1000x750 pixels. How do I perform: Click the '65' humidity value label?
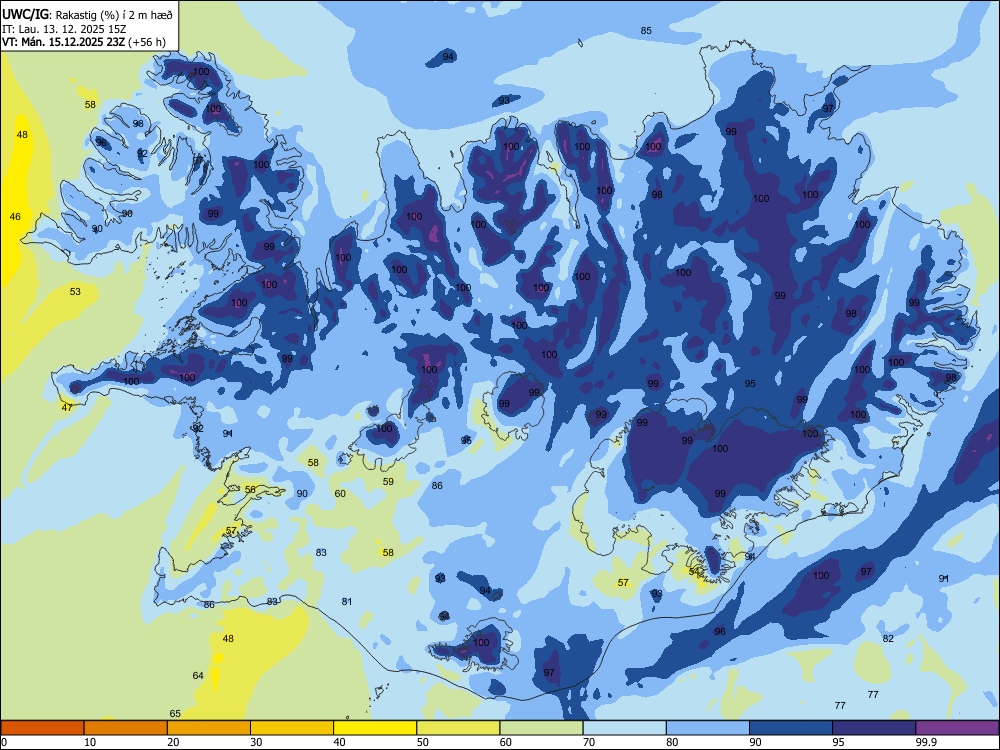tap(175, 714)
